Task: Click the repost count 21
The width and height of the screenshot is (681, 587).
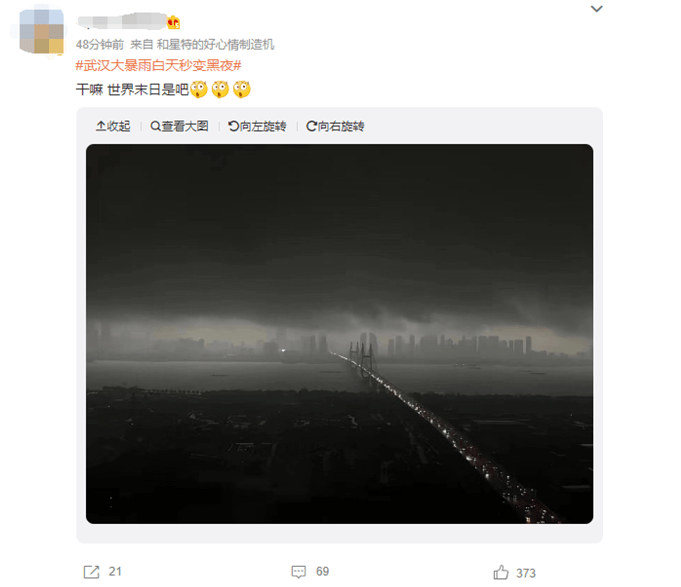Action: (x=115, y=571)
